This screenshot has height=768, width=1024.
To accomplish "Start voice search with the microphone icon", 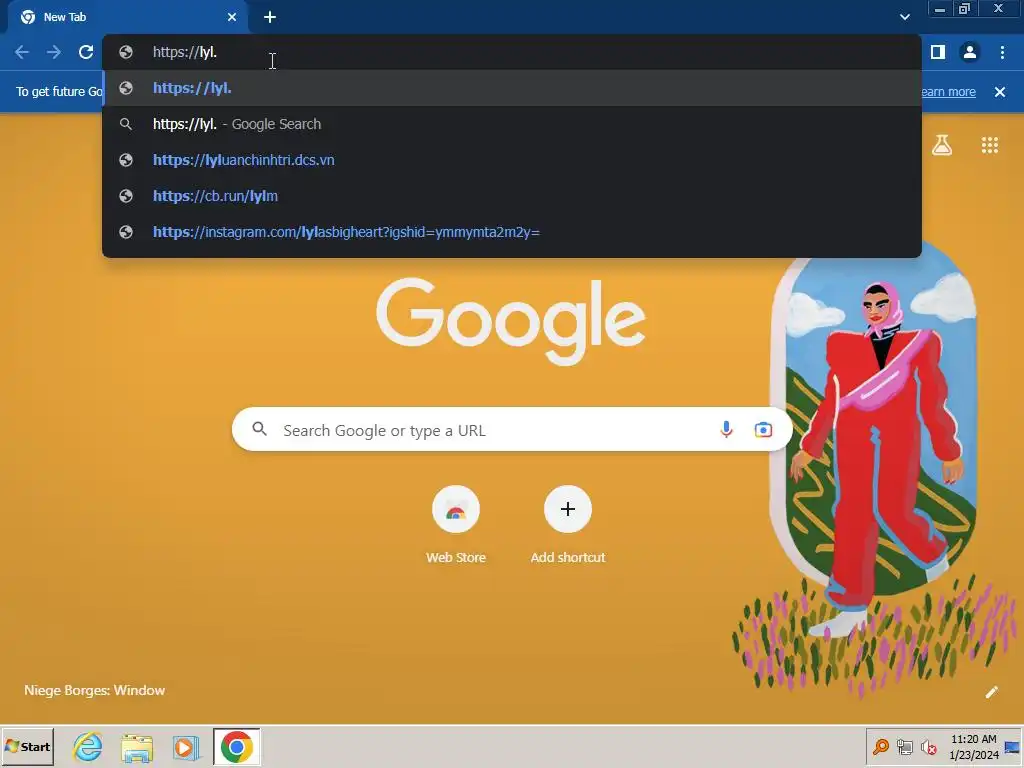I will pyautogui.click(x=726, y=429).
